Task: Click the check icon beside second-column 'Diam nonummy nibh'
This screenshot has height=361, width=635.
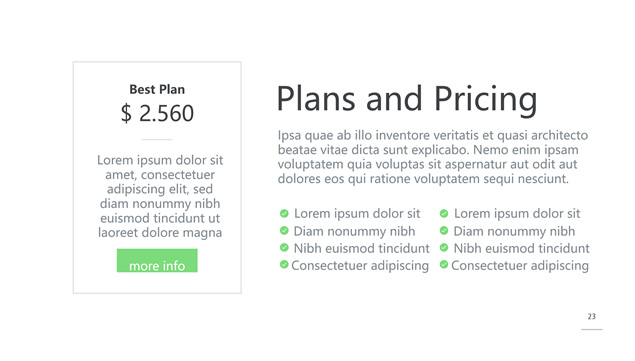Action: tap(444, 231)
